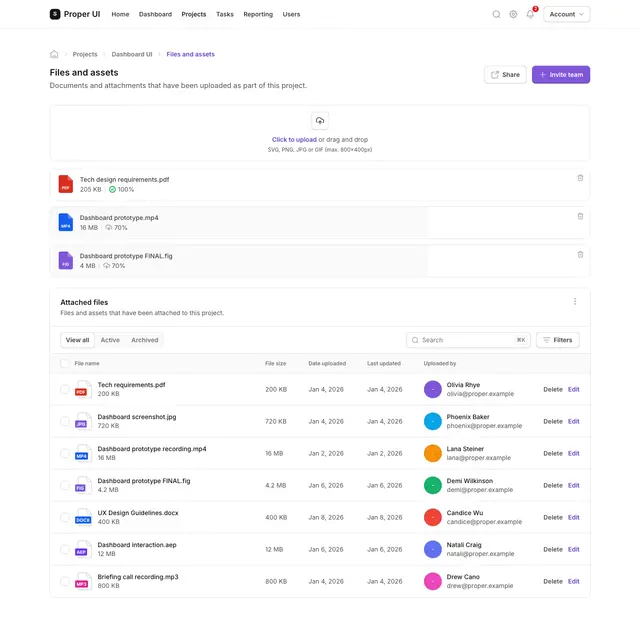640x640 pixels.
Task: Click the home breadcrumb icon
Action: click(x=54, y=54)
